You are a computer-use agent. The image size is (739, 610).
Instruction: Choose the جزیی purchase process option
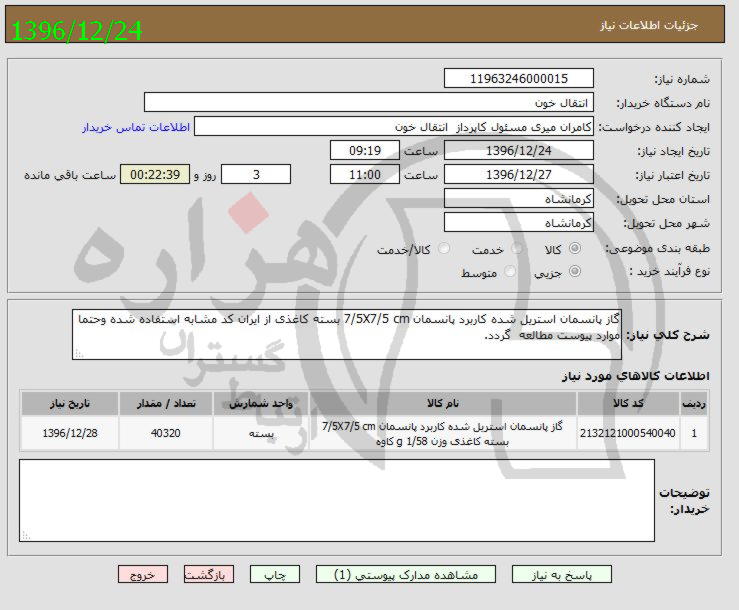(575, 271)
